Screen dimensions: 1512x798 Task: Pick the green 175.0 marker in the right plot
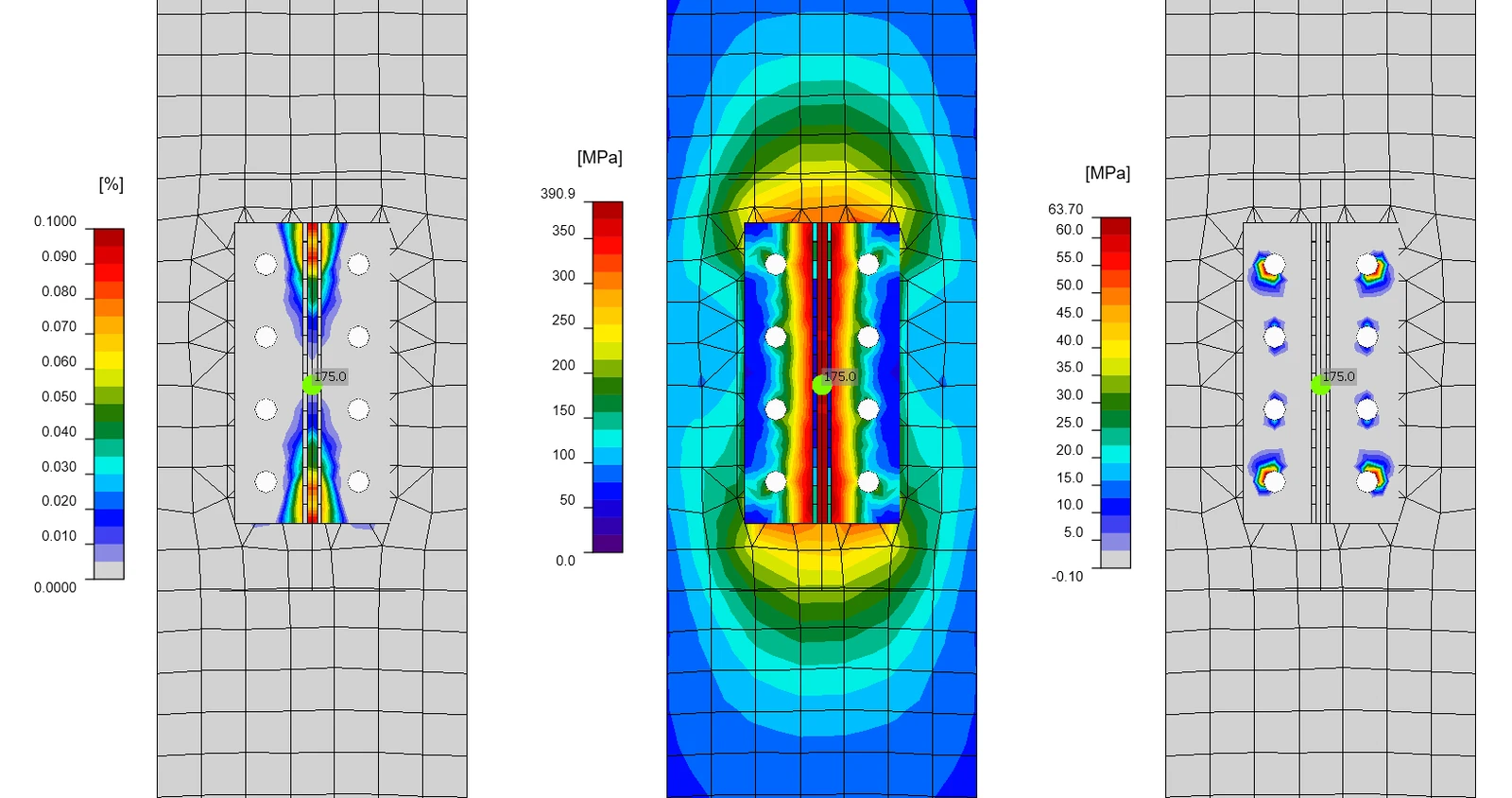click(x=1320, y=385)
